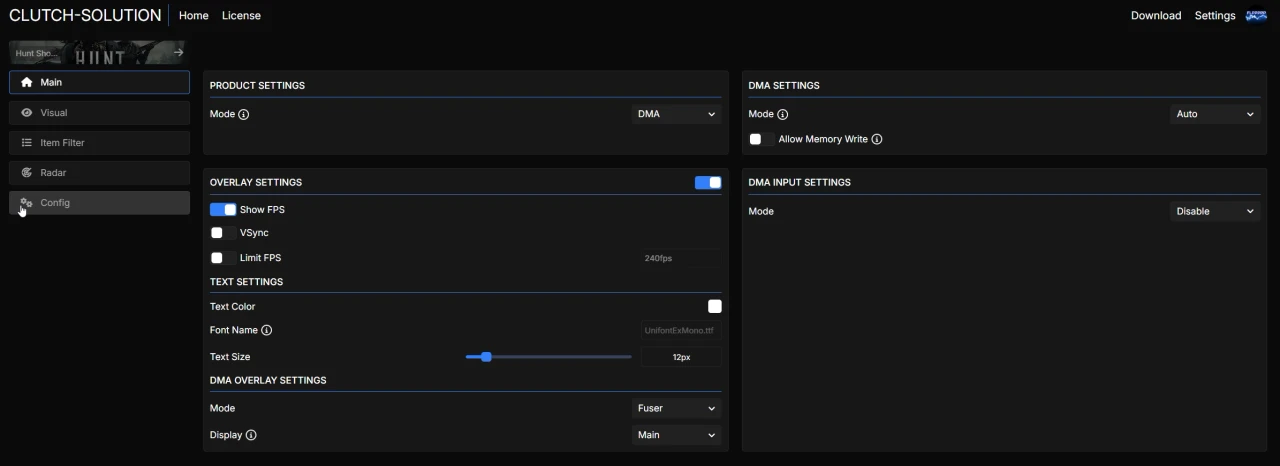Click the TEXT SETTINGS heading
Viewport: 1280px width, 466px height.
(x=246, y=282)
